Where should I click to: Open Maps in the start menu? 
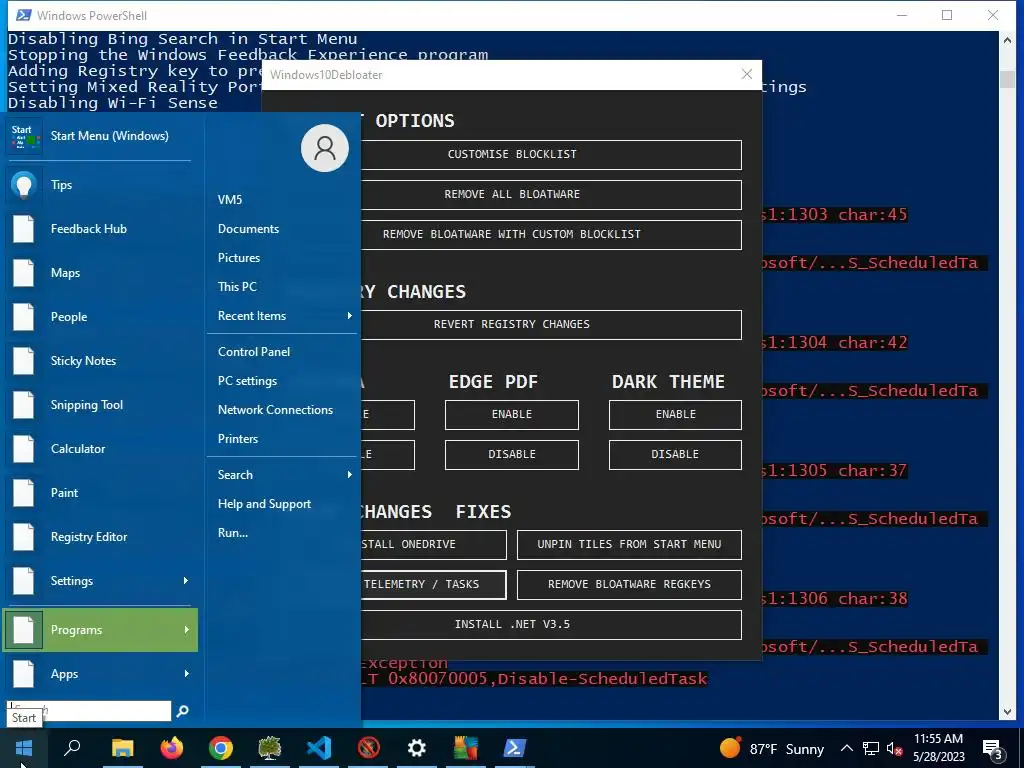(x=101, y=273)
